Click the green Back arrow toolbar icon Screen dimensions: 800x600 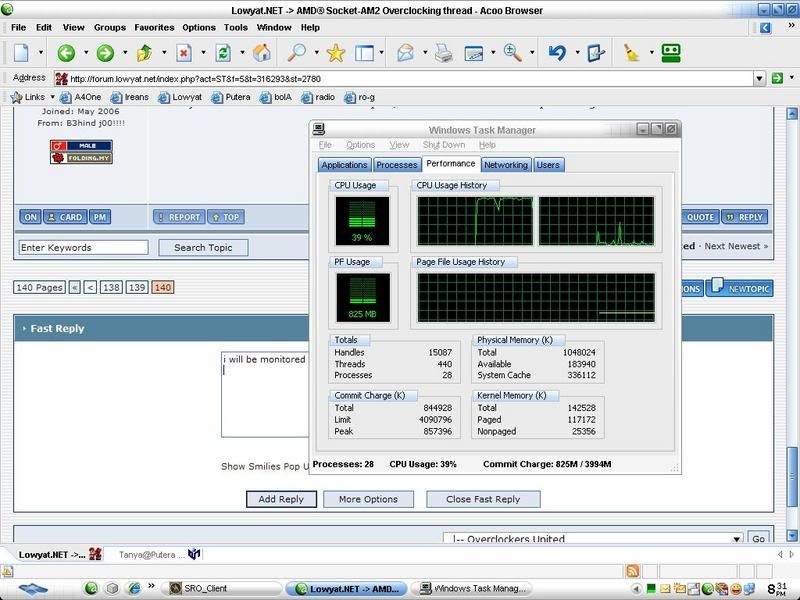[67, 53]
